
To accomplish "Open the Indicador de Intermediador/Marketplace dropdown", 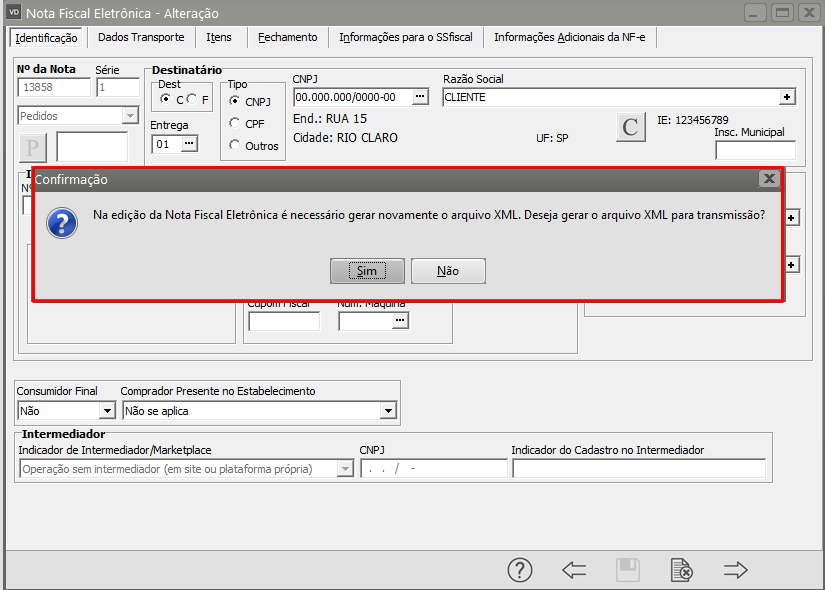I will point(346,469).
